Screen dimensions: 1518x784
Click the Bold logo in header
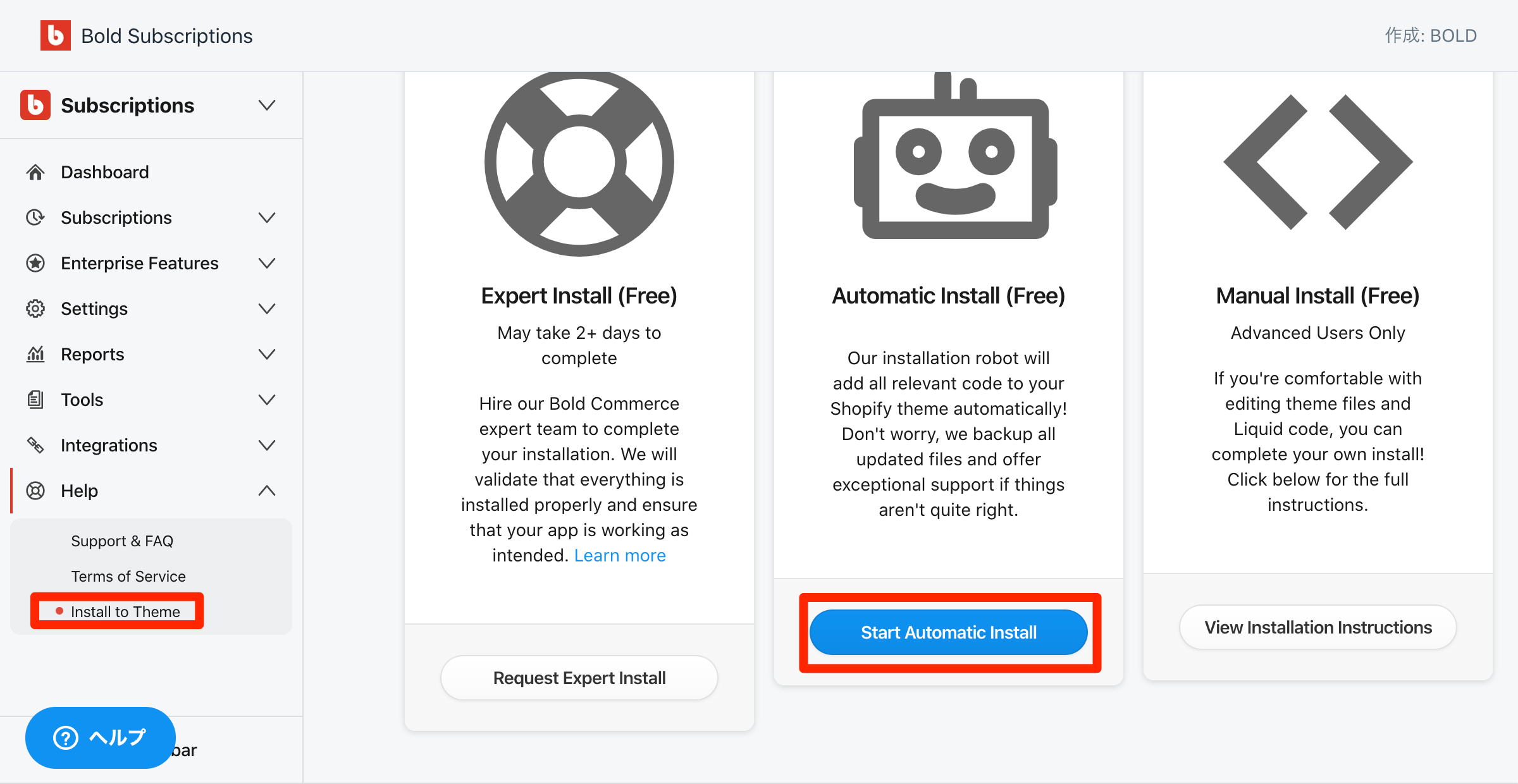point(55,35)
